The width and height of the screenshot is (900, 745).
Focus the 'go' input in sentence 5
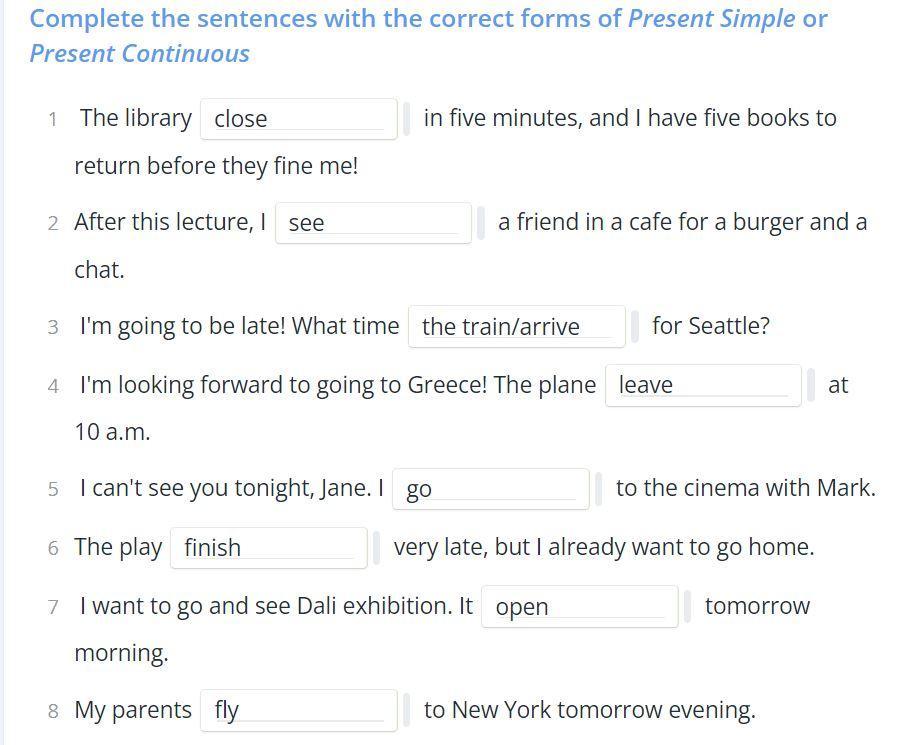click(491, 489)
